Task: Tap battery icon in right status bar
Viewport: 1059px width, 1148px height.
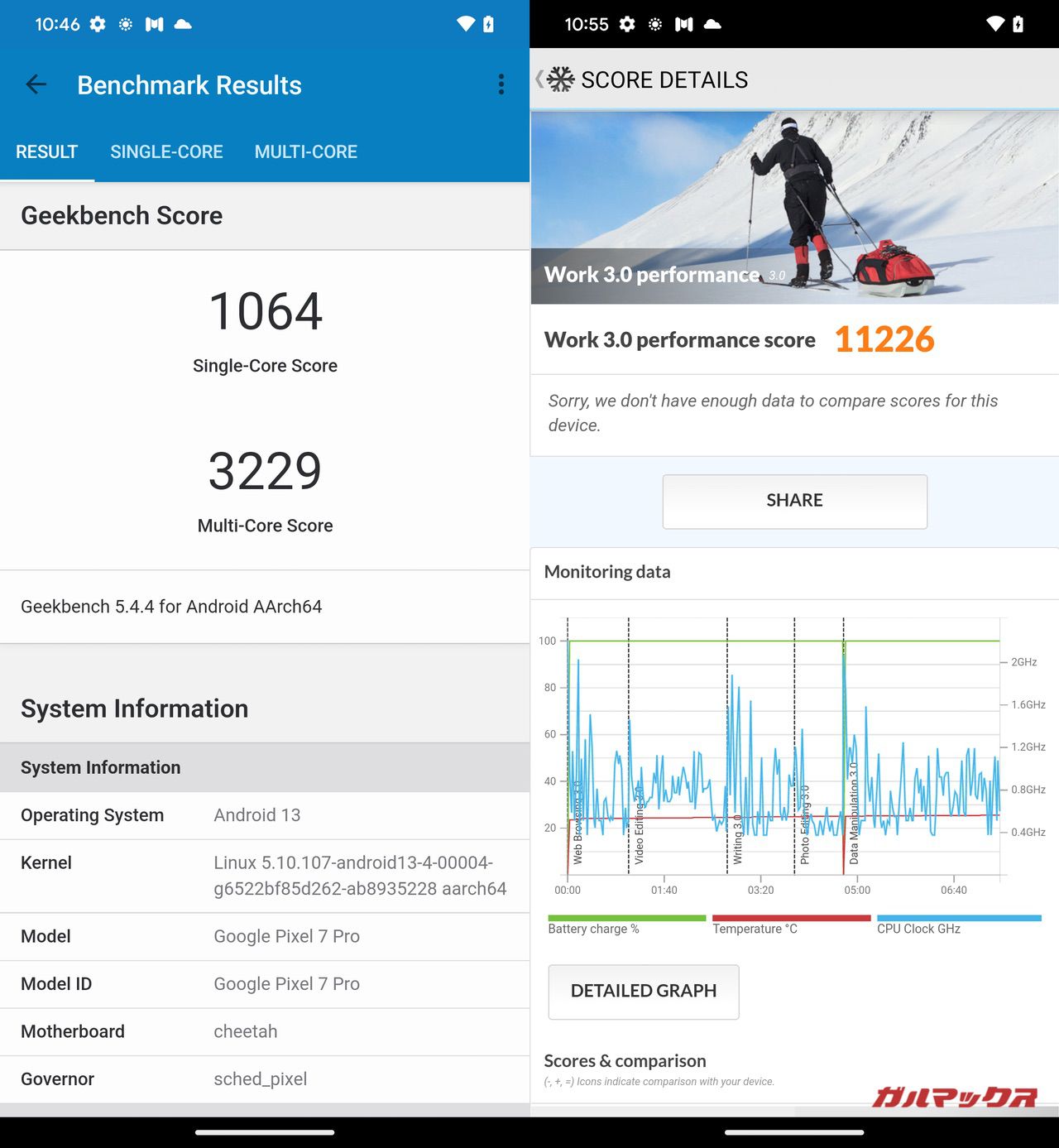Action: [x=1018, y=24]
